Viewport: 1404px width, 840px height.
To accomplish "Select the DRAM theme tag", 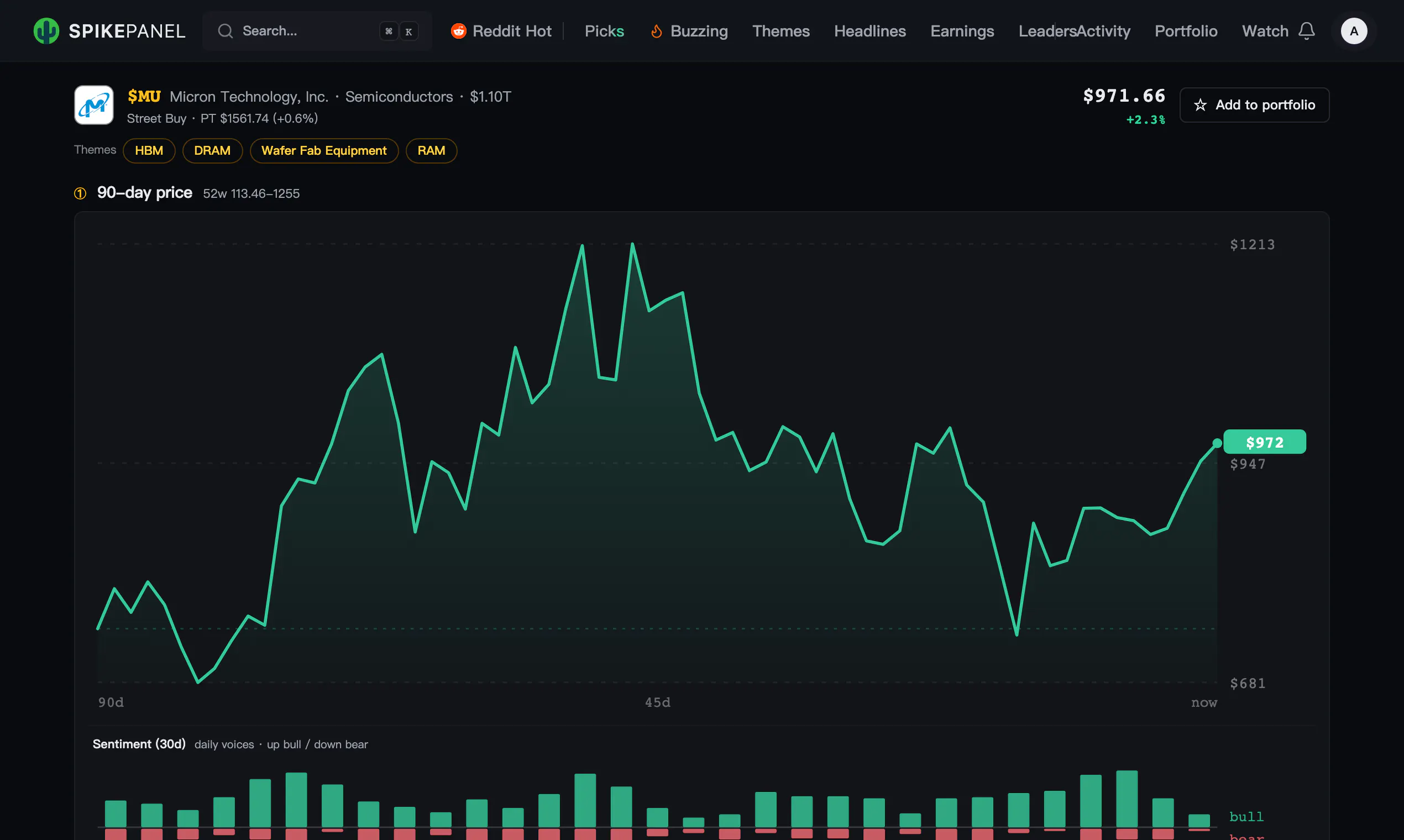I will [212, 150].
